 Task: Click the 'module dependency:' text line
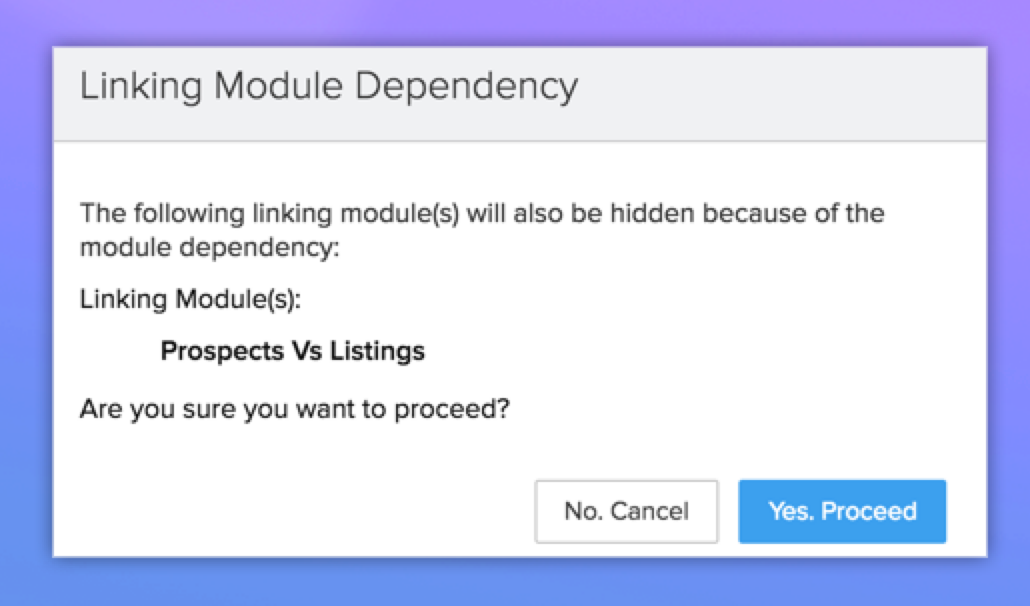pos(210,246)
